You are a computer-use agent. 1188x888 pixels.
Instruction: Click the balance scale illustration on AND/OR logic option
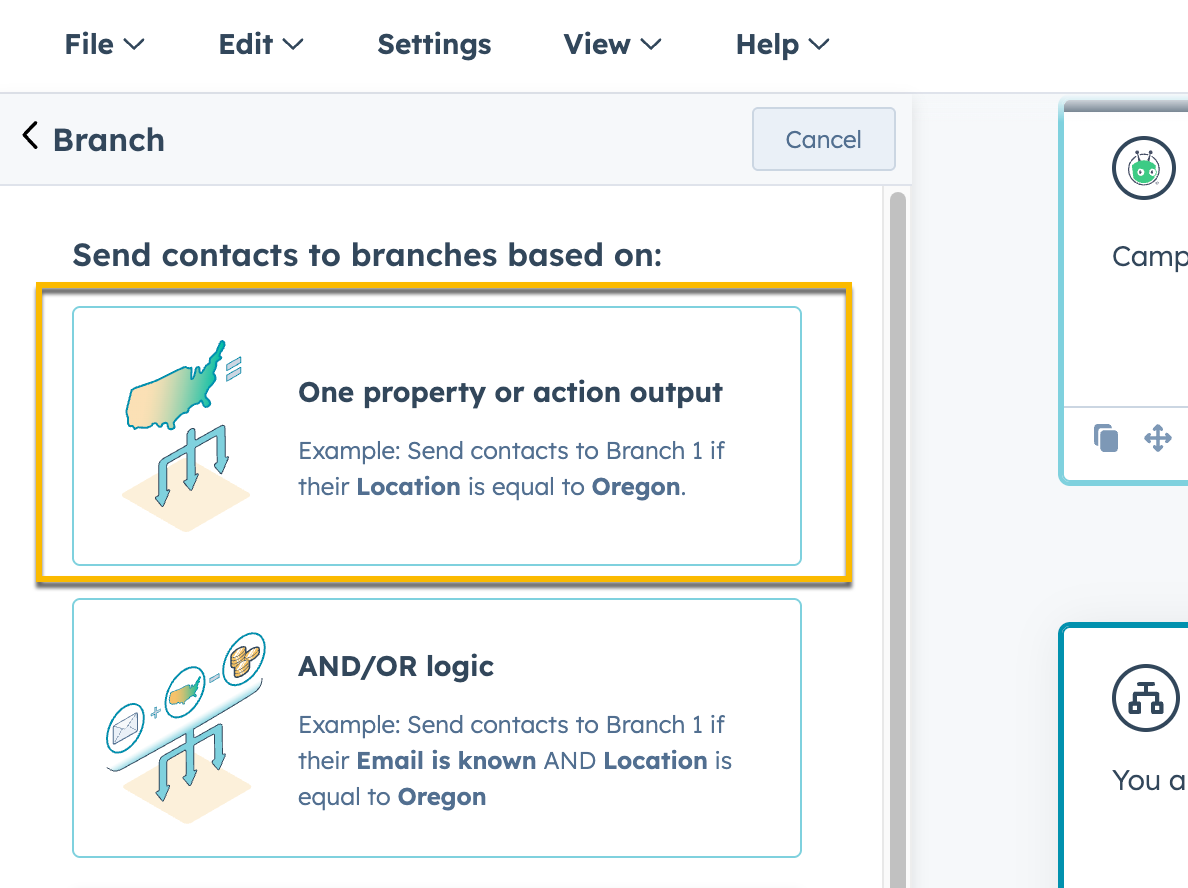click(x=185, y=720)
